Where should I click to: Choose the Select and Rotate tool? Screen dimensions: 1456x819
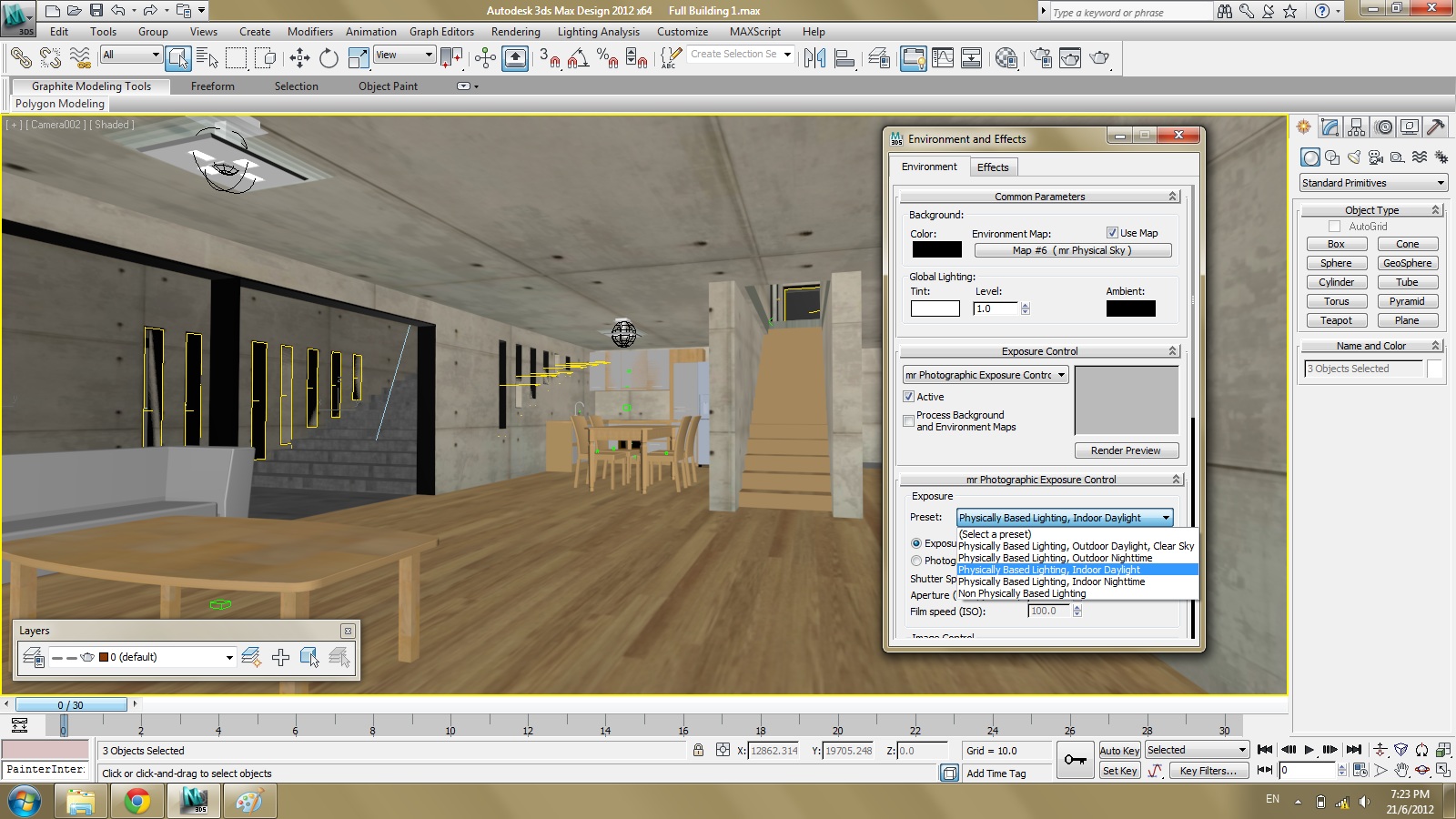coord(329,58)
